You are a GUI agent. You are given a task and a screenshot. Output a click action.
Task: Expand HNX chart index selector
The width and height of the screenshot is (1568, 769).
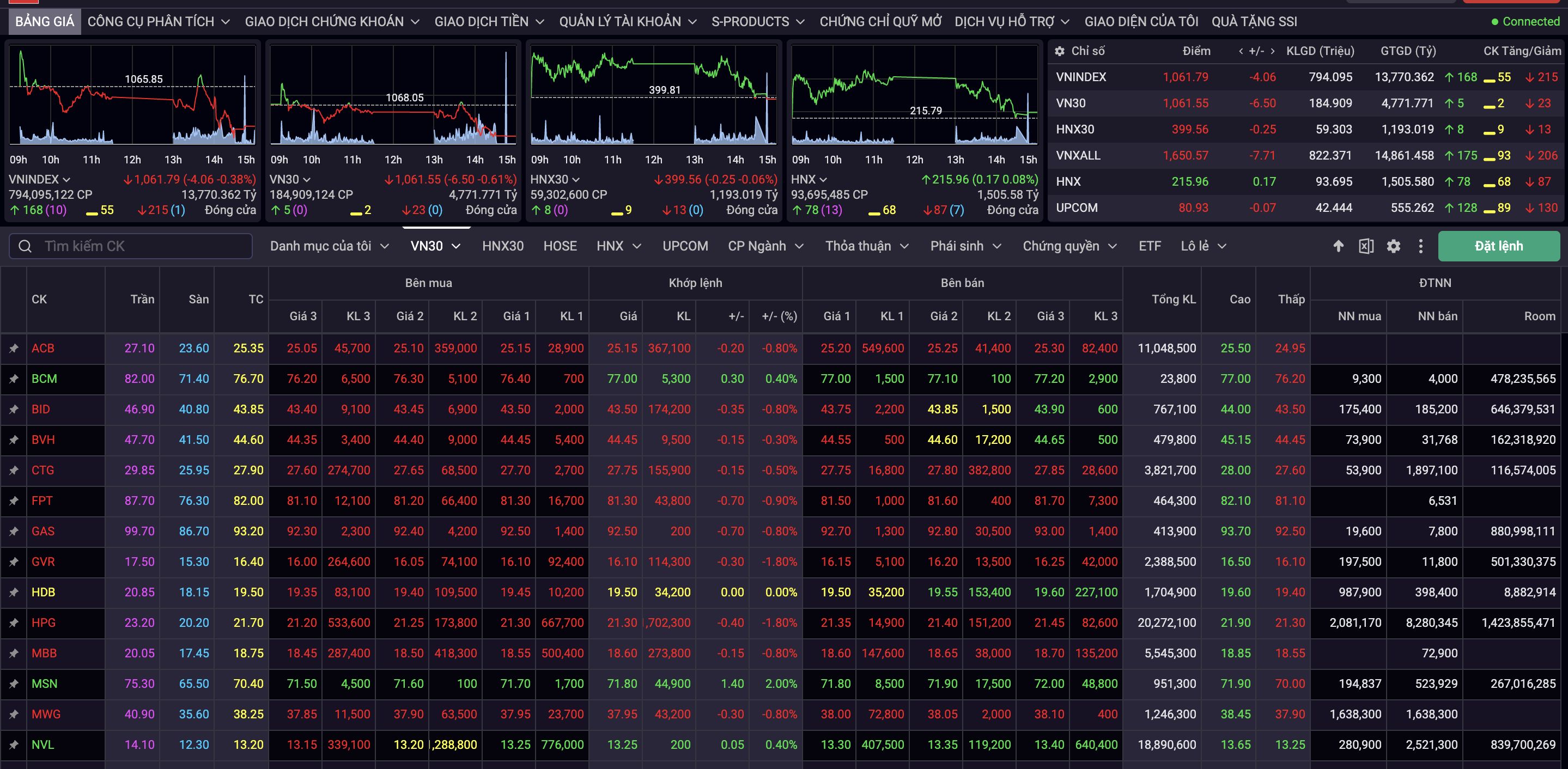click(x=823, y=180)
